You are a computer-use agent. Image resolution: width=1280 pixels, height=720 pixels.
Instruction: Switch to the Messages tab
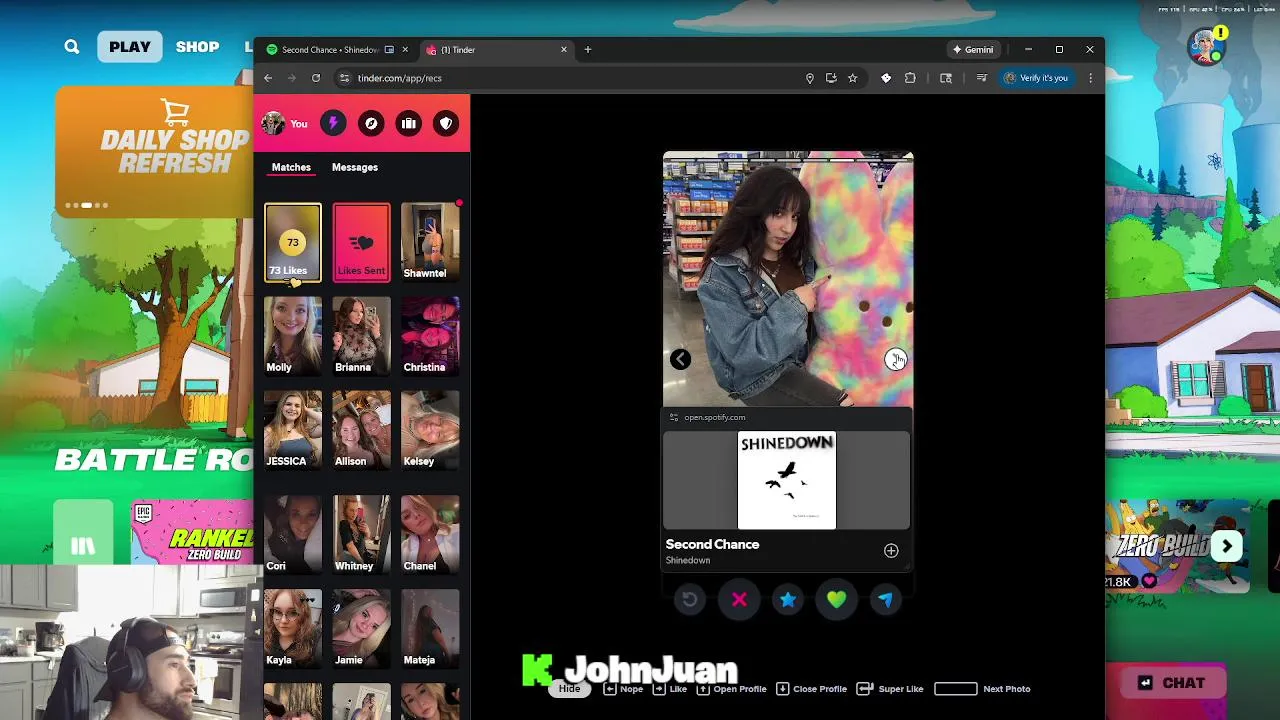[x=355, y=167]
